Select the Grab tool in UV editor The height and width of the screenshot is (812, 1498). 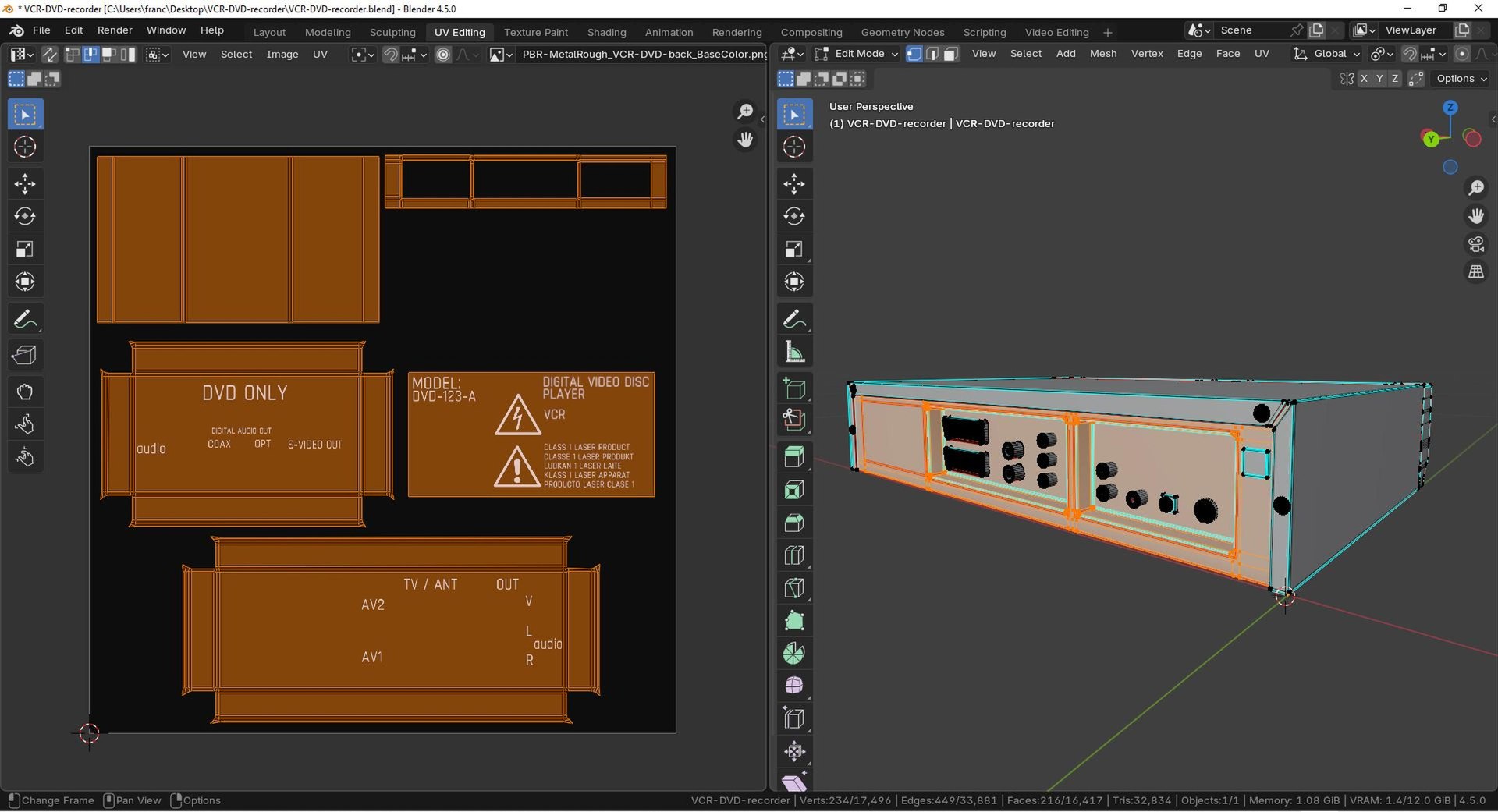click(x=25, y=392)
